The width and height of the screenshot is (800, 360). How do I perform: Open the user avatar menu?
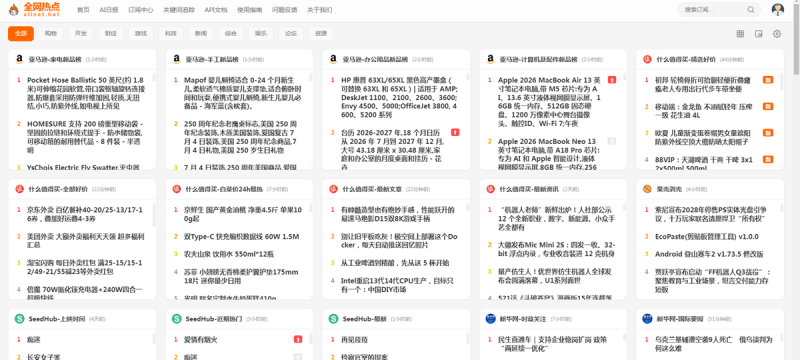click(x=778, y=10)
